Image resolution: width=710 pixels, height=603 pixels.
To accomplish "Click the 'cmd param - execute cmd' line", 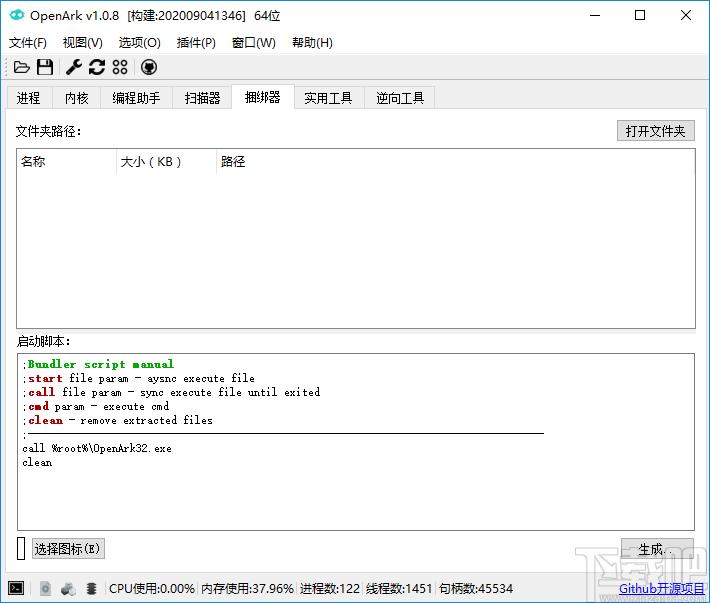I will coord(96,407).
